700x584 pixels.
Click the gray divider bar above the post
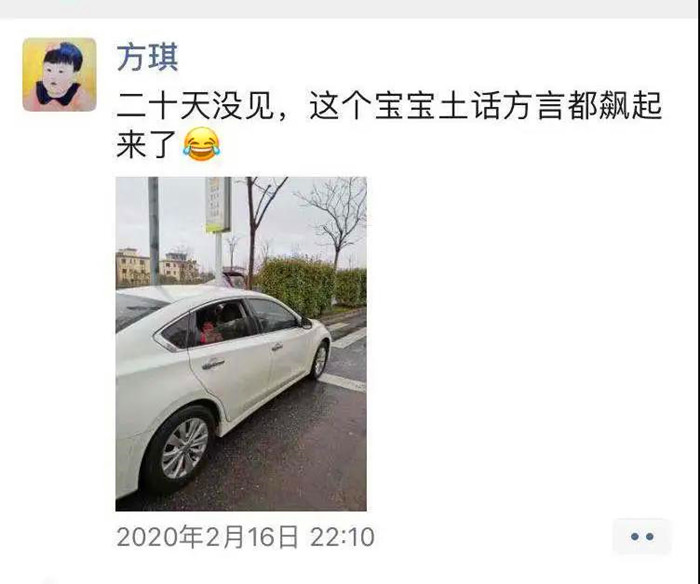(x=350, y=9)
